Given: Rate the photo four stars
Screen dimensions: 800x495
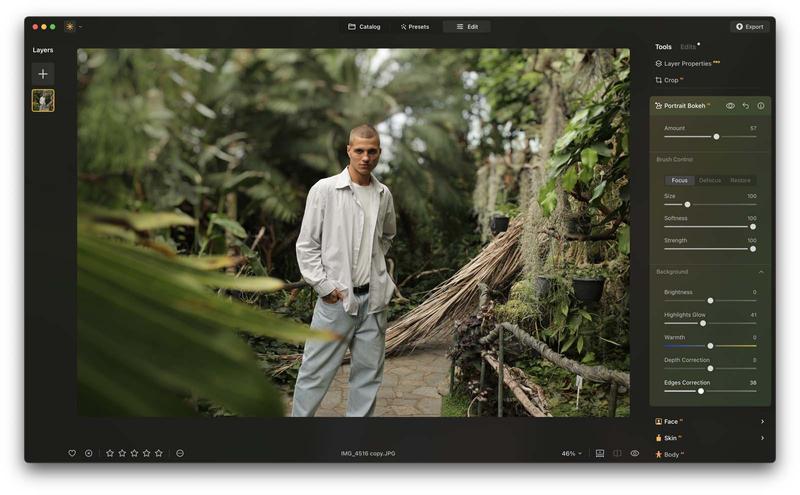Looking at the screenshot, I should 146,453.
